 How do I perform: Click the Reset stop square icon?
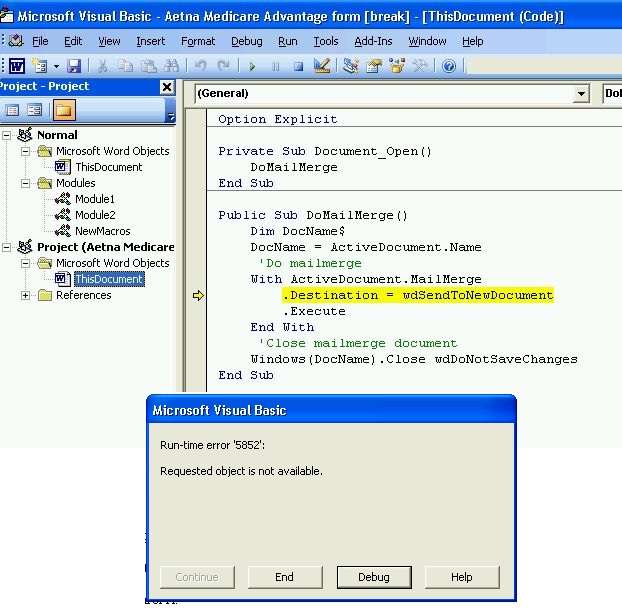(x=298, y=66)
